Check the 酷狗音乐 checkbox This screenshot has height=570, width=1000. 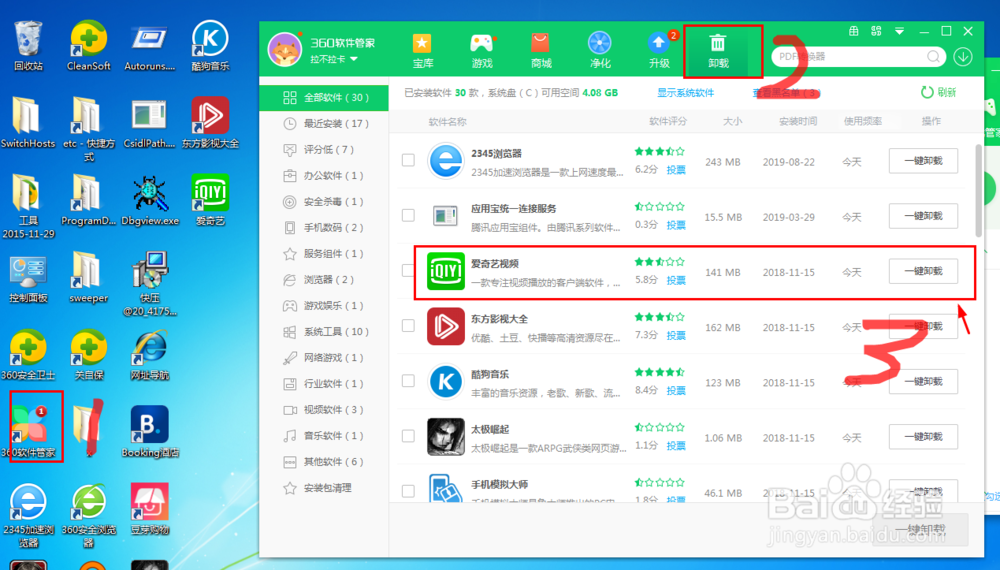(x=408, y=381)
